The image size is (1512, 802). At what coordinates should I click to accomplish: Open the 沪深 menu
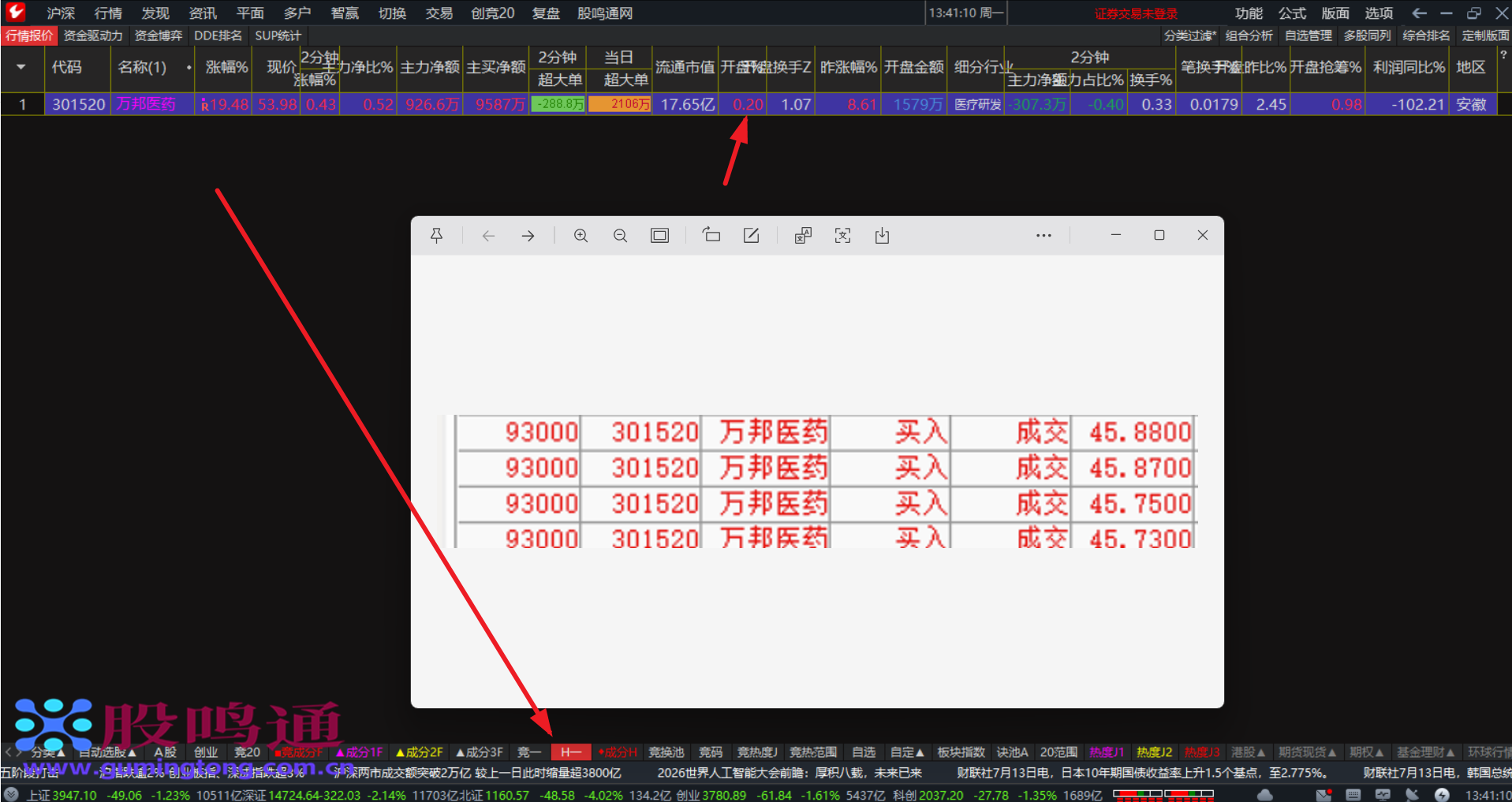[61, 13]
